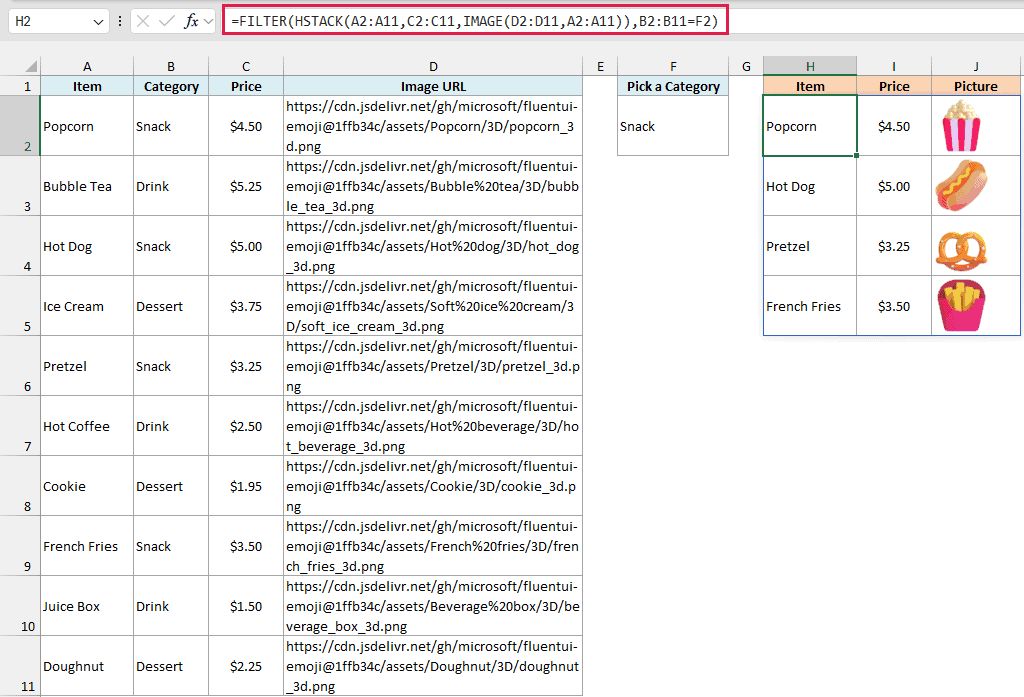Select the $3.50 cell in column I
The image size is (1024, 697).
point(894,306)
